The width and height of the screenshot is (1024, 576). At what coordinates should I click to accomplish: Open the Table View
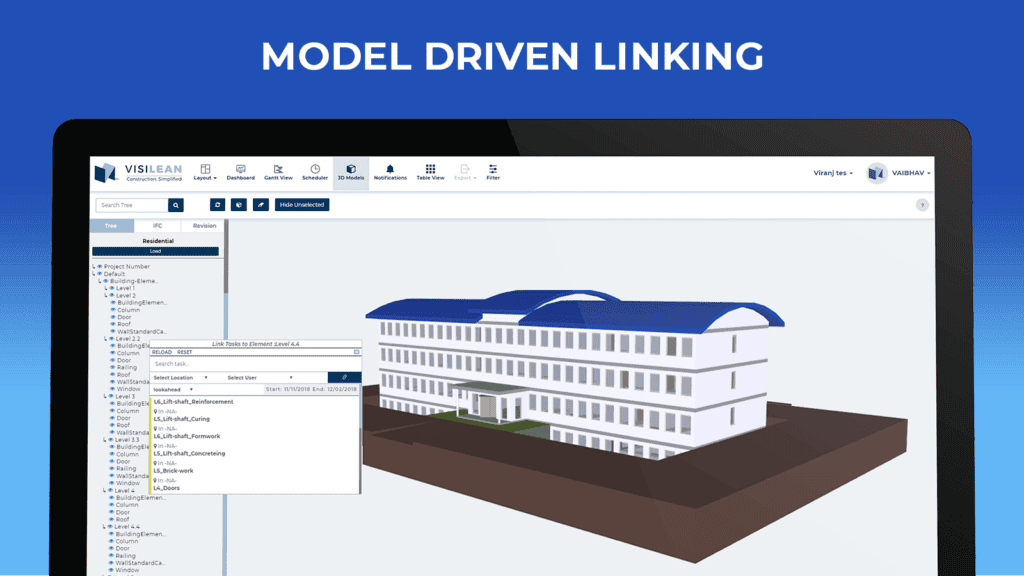point(430,172)
